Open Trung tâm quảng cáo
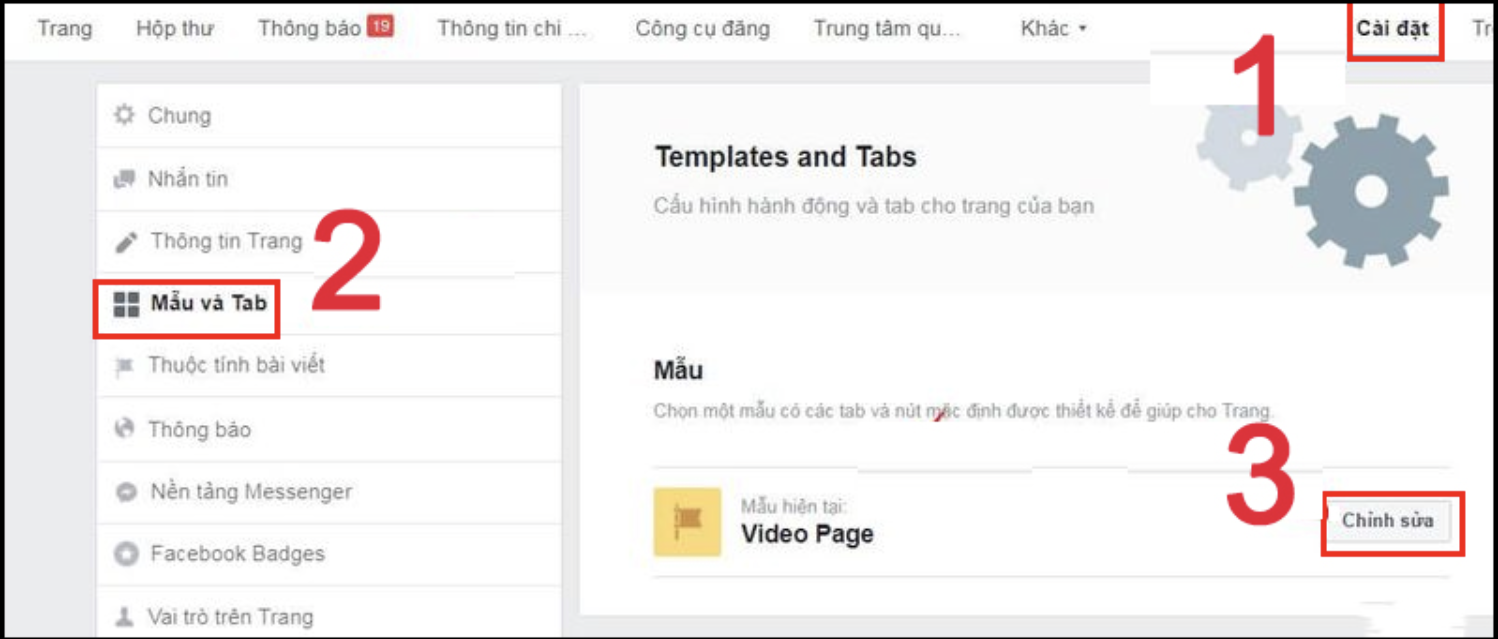 coord(888,28)
